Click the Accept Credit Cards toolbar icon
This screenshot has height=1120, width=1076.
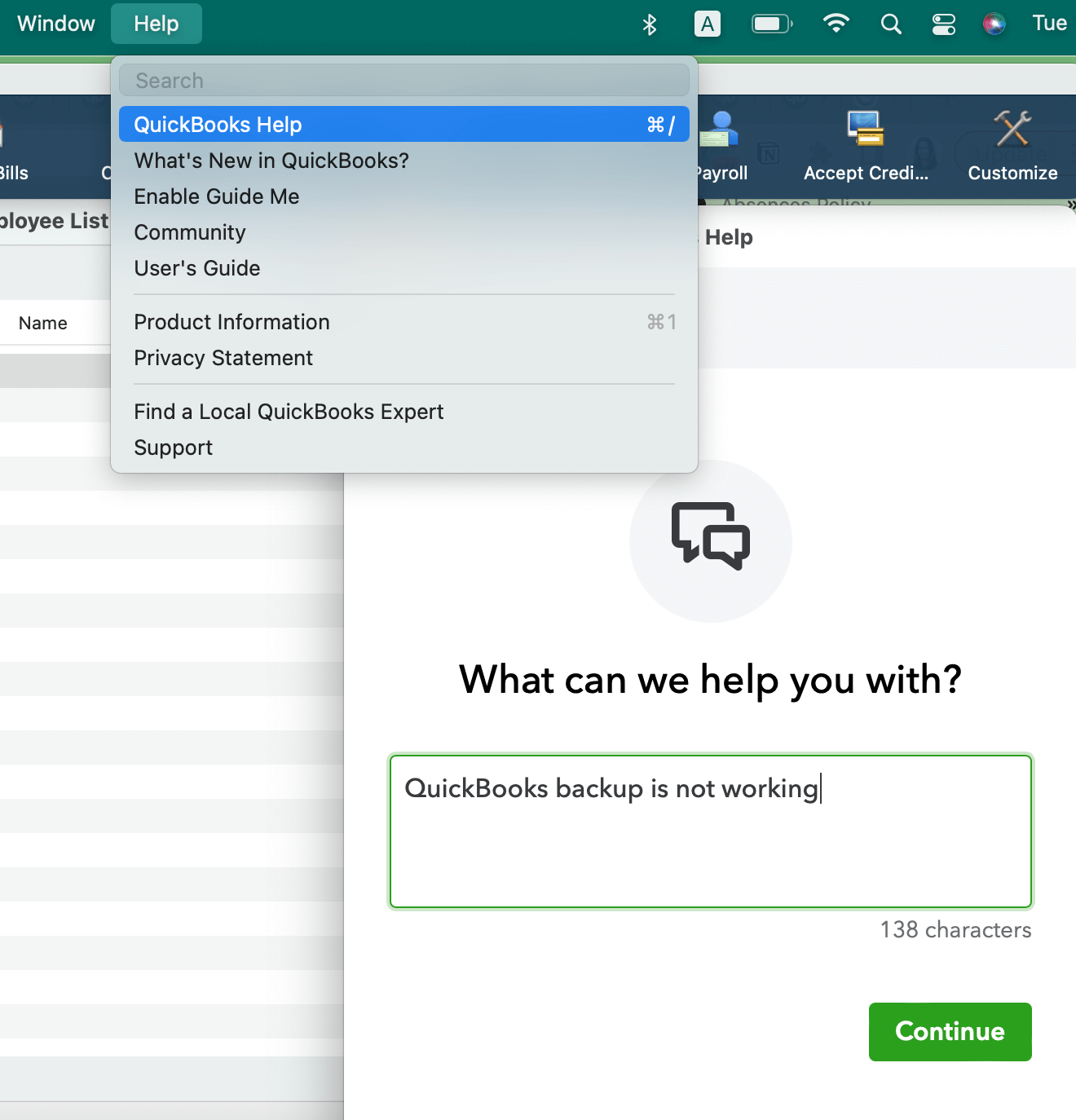pyautogui.click(x=864, y=130)
